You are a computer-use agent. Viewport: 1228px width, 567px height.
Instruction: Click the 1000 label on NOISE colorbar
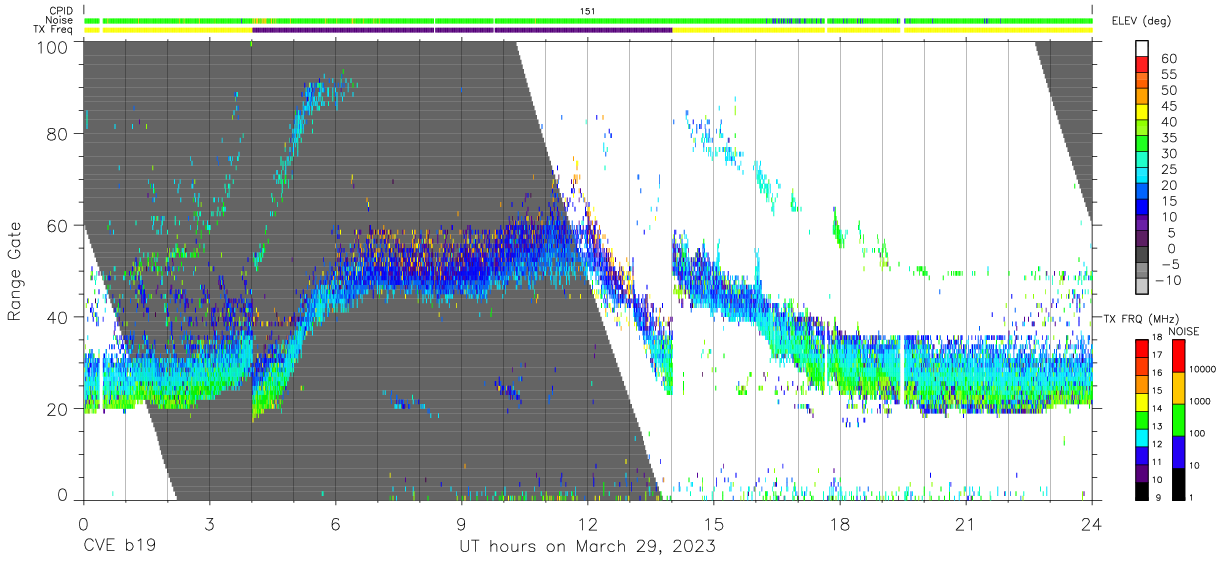(1201, 402)
